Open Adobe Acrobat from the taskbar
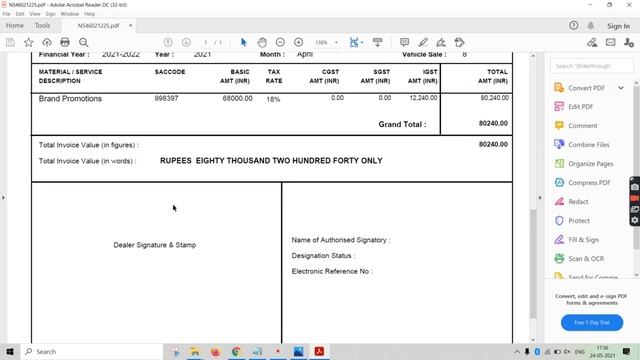640x360 pixels. [x=319, y=351]
